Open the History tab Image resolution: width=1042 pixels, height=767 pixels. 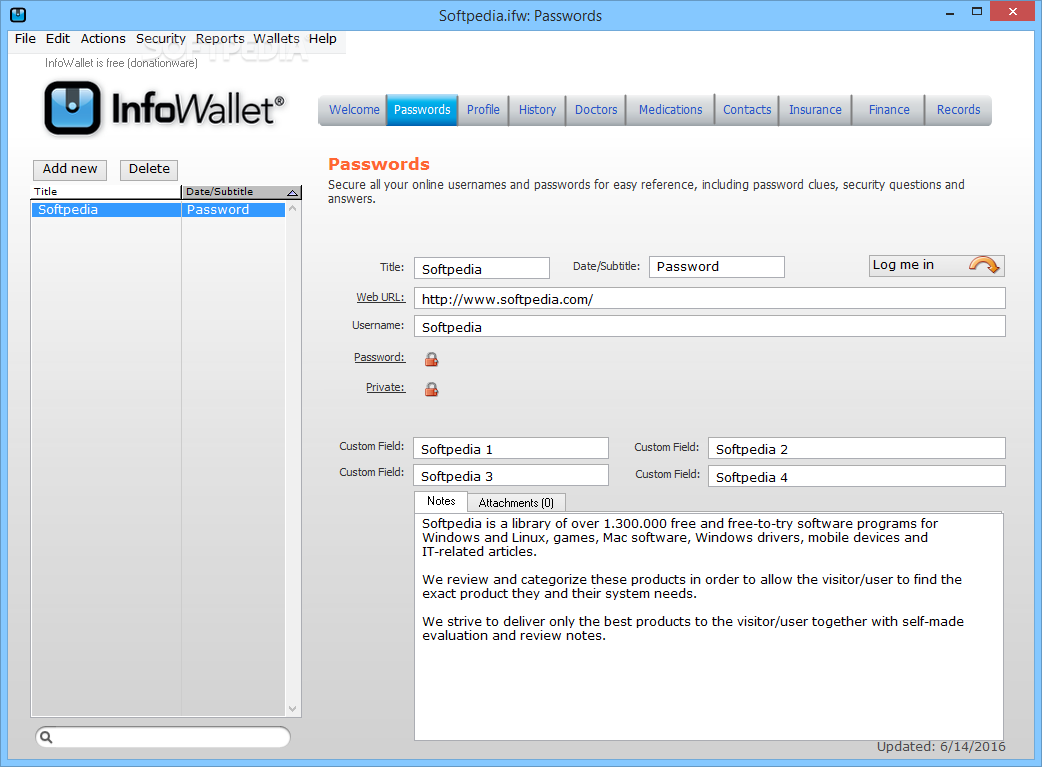pos(537,110)
